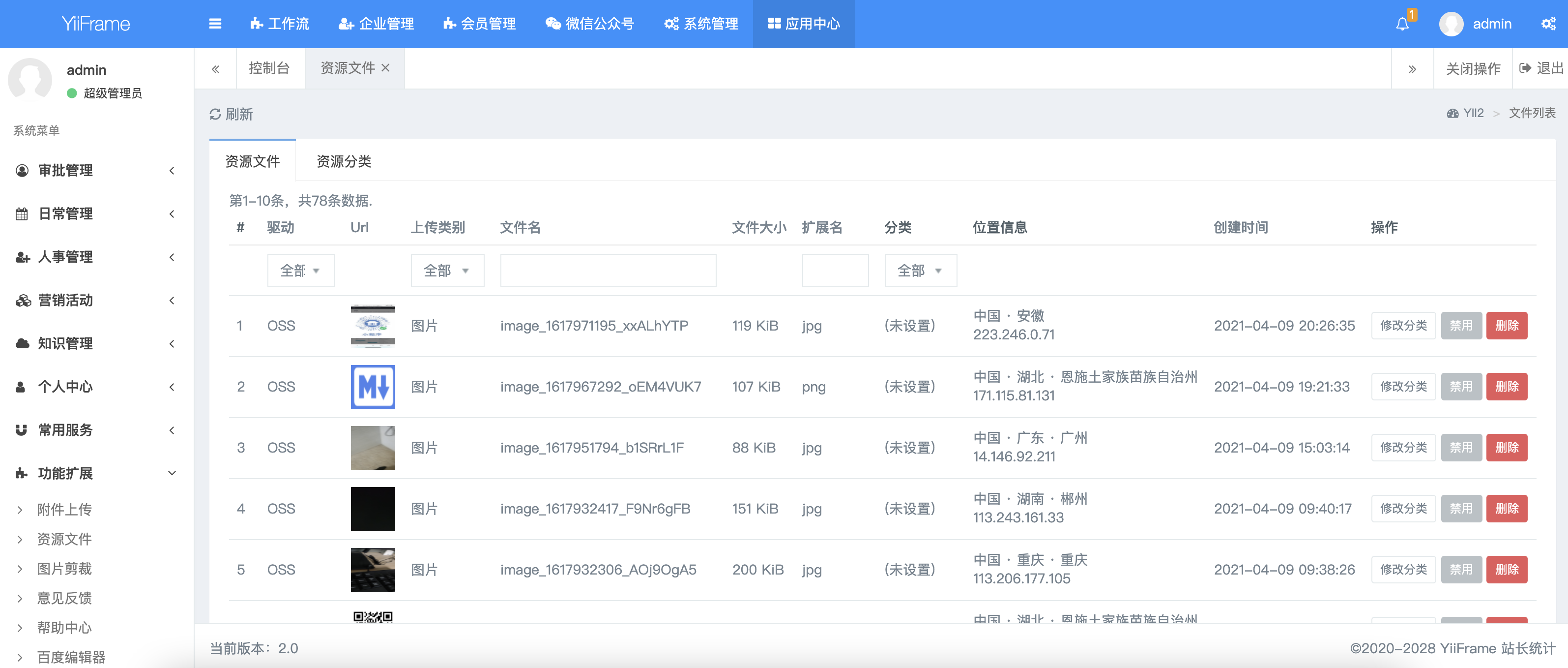Image resolution: width=1568 pixels, height=668 pixels.
Task: Open the 上传类别 filter dropdown
Action: coord(447,271)
